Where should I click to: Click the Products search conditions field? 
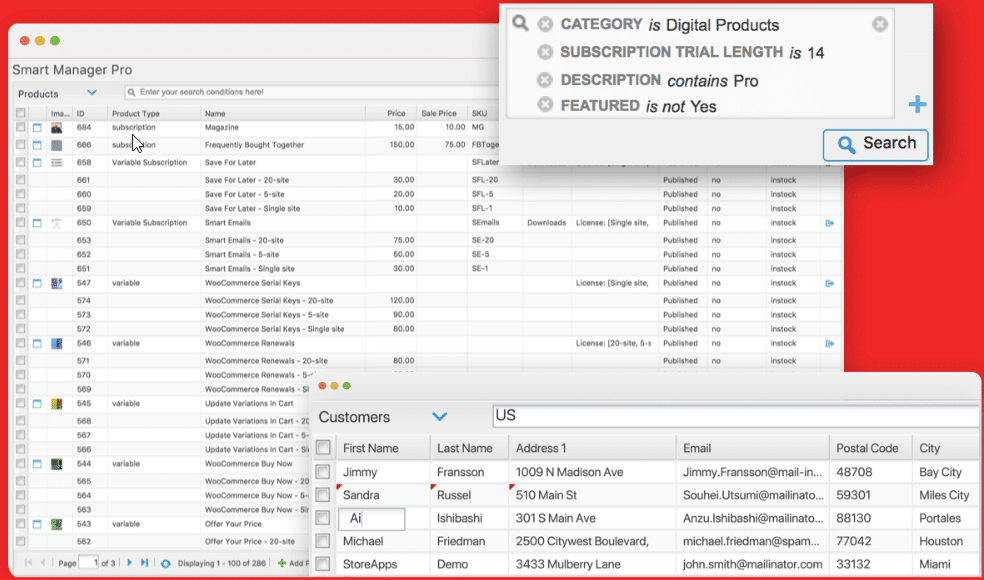(314, 92)
